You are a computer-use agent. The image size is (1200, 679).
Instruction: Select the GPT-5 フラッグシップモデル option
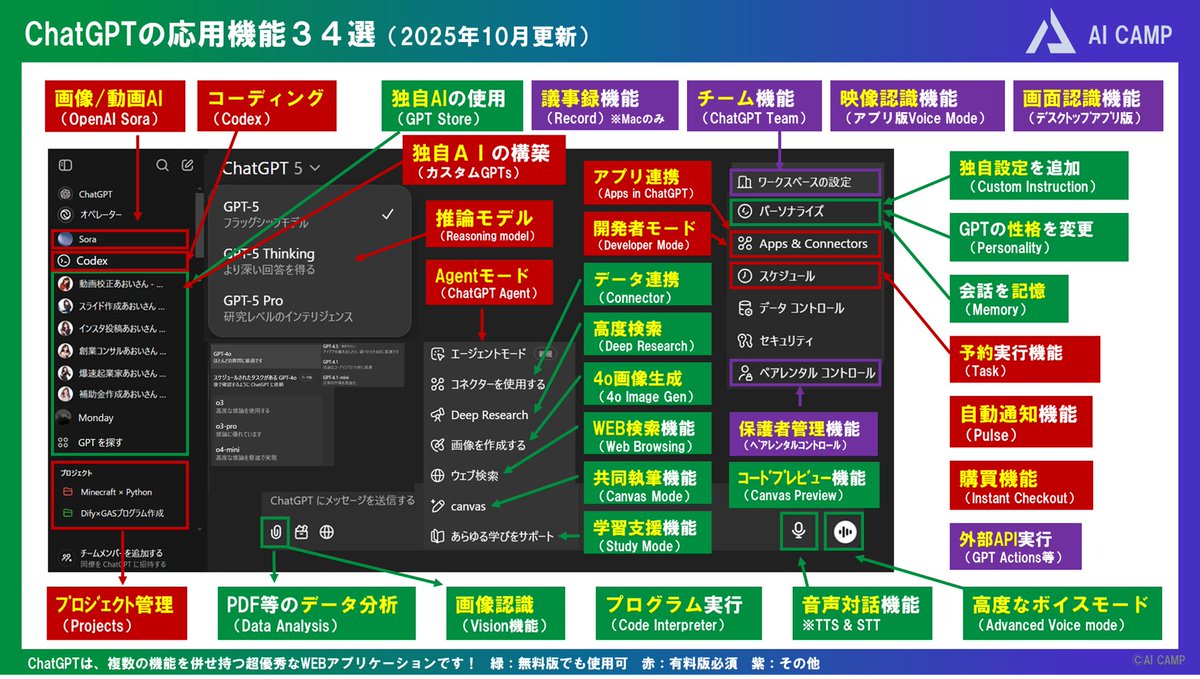point(310,213)
